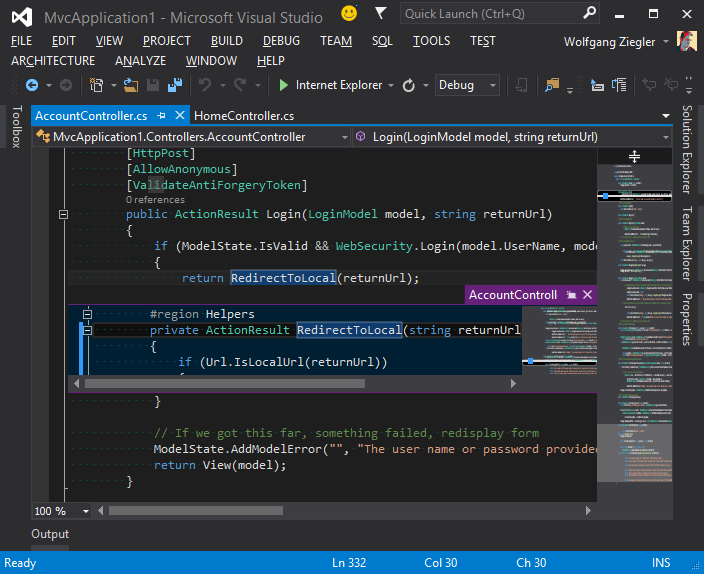Click the Refresh browser icon
This screenshot has width=704, height=574.
tap(409, 85)
